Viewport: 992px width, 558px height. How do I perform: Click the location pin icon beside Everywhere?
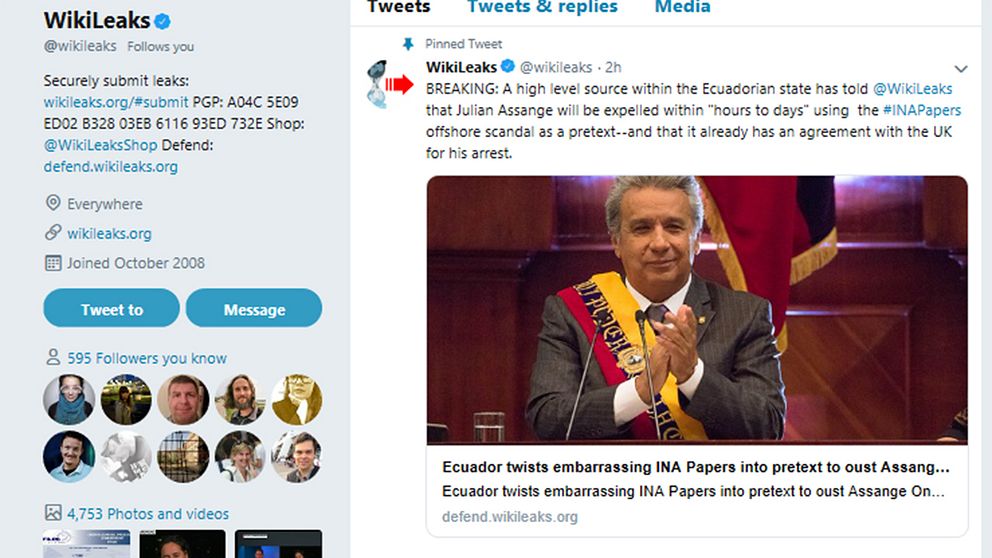pos(53,203)
